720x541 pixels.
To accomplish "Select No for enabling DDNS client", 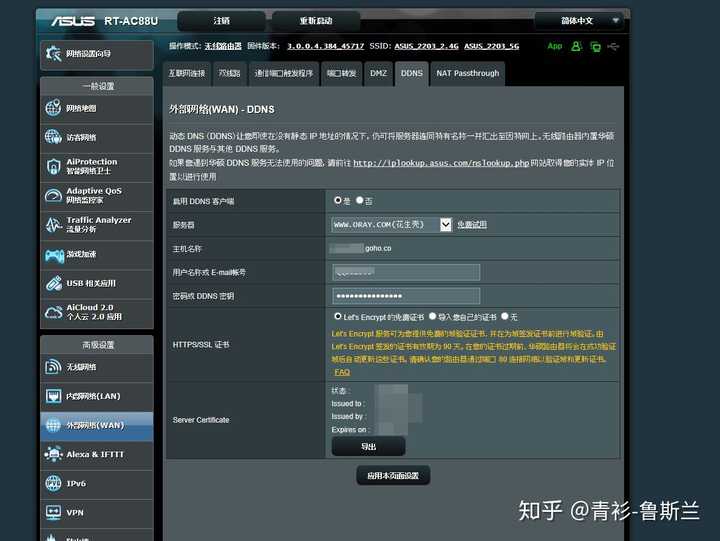I will click(360, 200).
